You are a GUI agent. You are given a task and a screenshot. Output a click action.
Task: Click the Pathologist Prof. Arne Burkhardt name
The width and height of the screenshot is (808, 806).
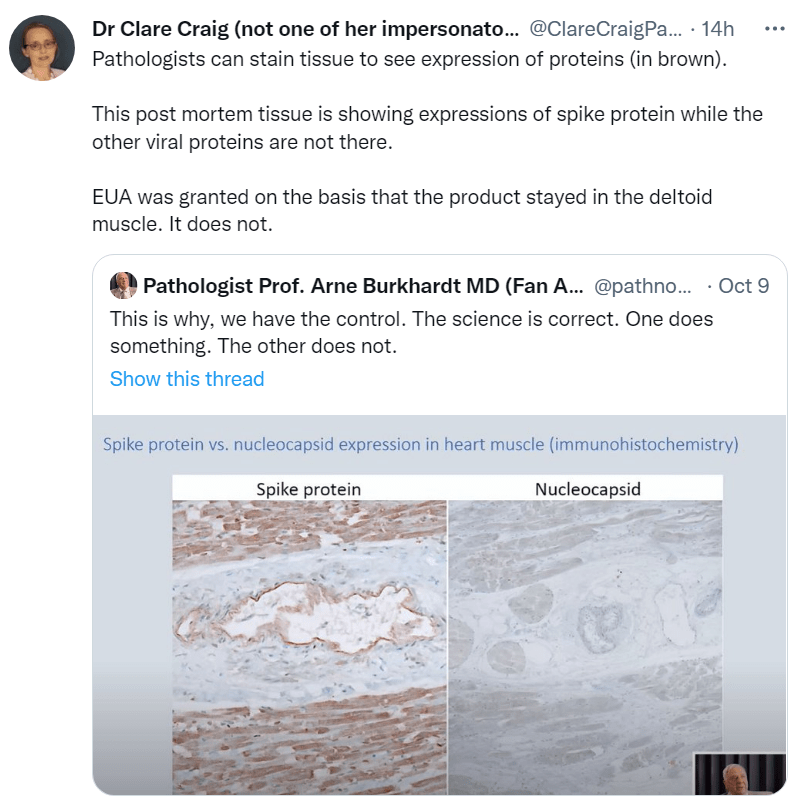(363, 286)
